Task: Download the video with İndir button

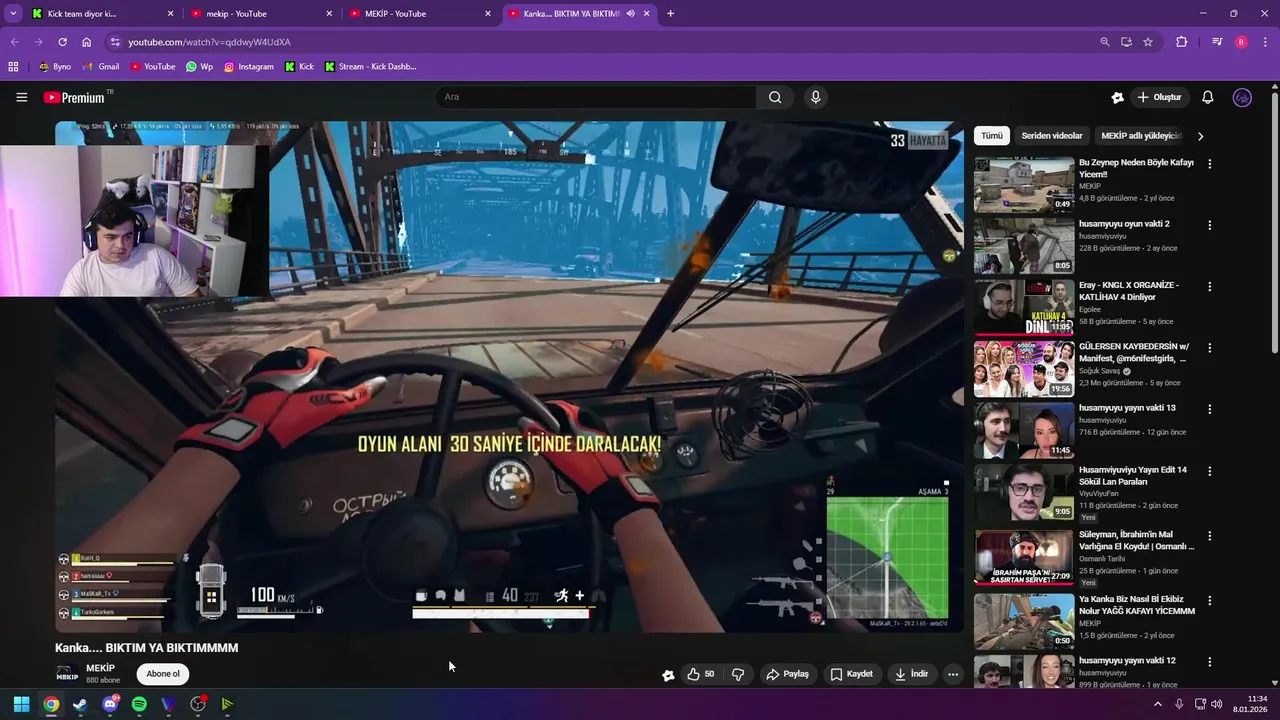Action: 911,674
